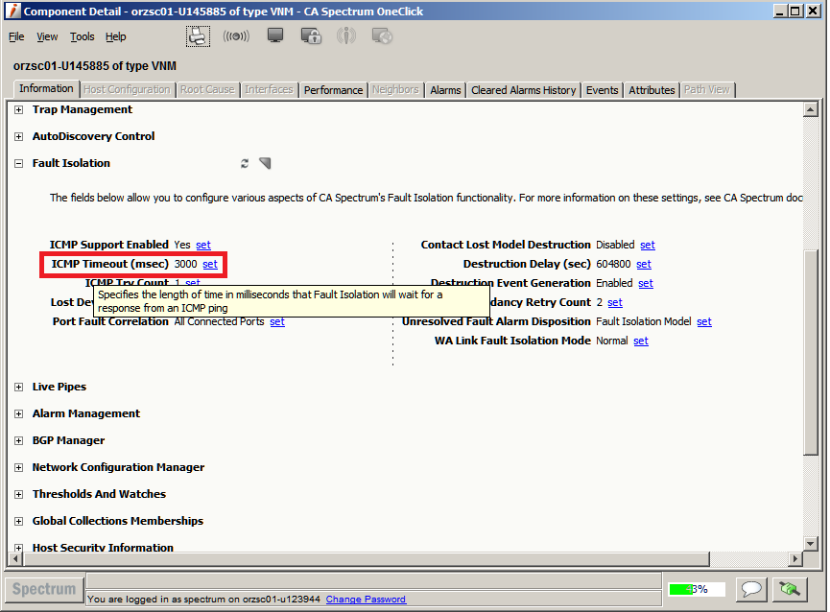Open the locked-monitor toolbar icon
Screen dimensions: 830x612
click(310, 36)
